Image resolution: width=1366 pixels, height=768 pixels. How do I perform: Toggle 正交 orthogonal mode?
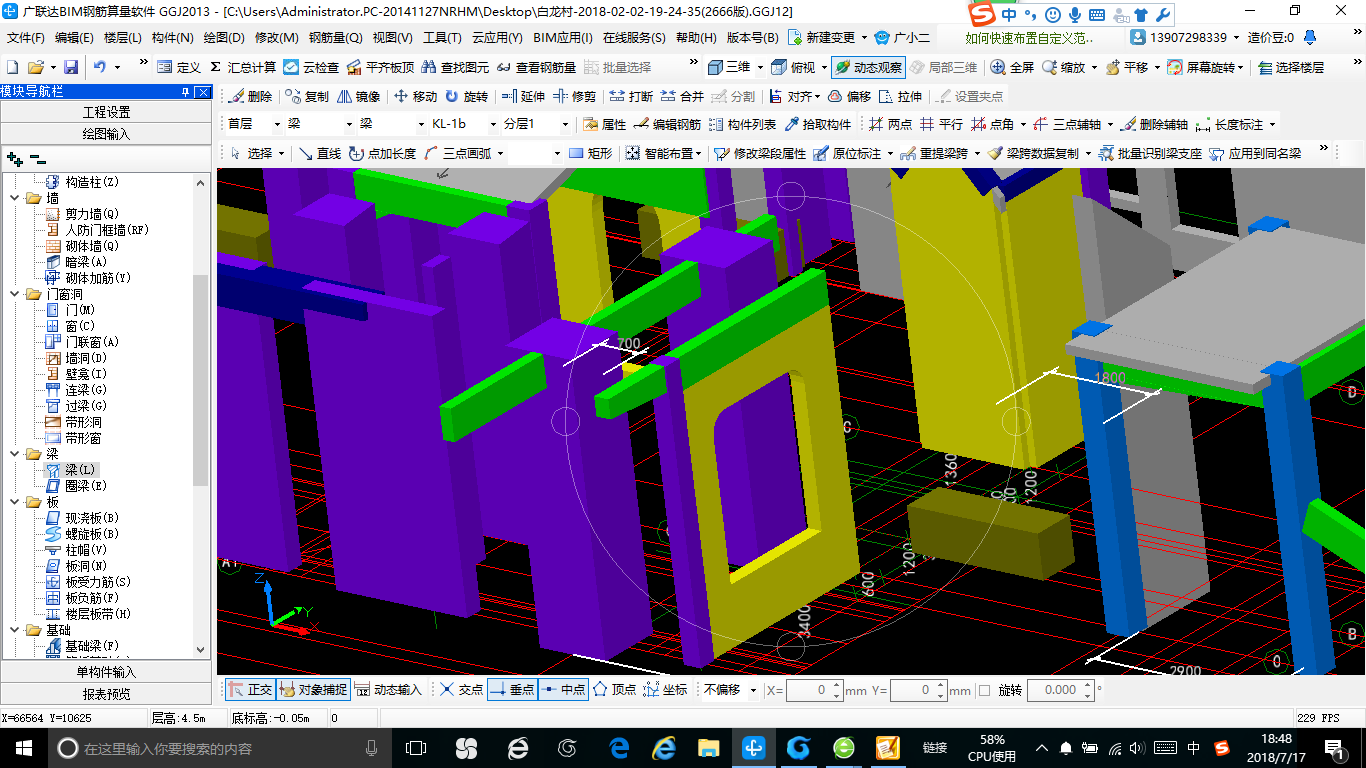[250, 690]
